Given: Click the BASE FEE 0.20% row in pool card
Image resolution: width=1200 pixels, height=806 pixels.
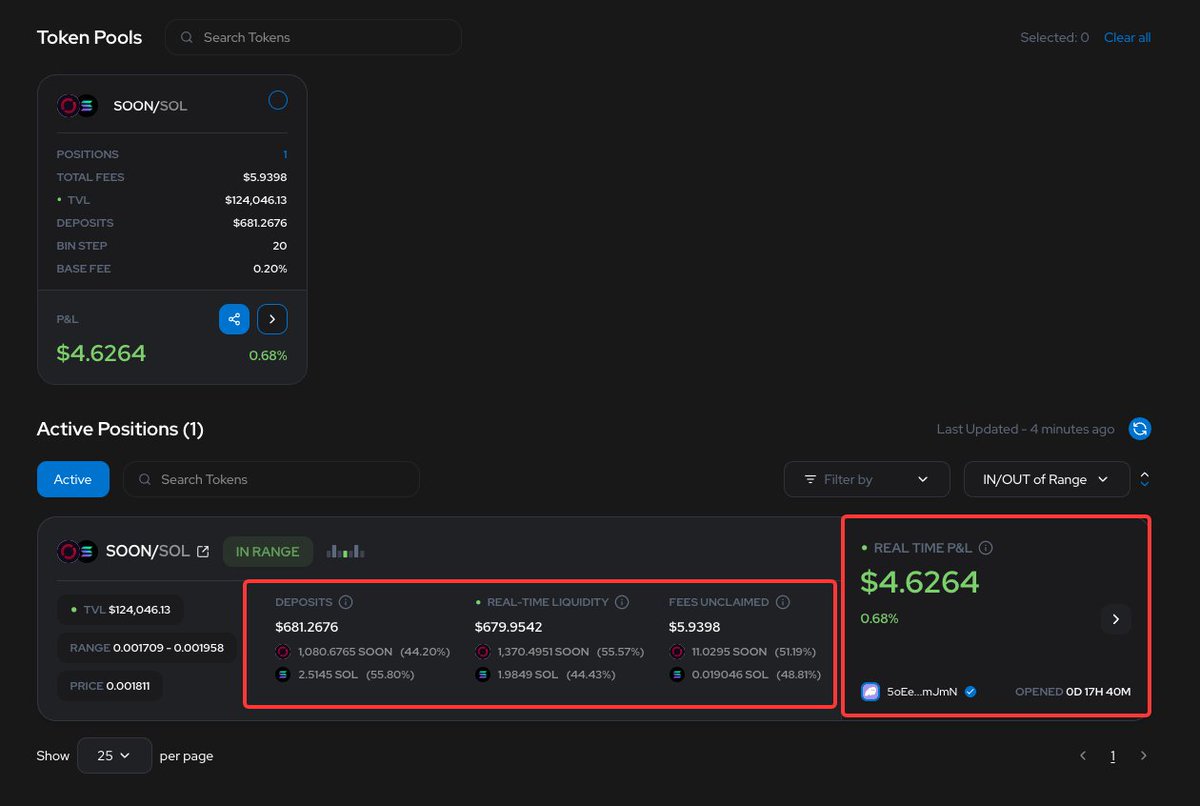Looking at the screenshot, I should pyautogui.click(x=172, y=269).
